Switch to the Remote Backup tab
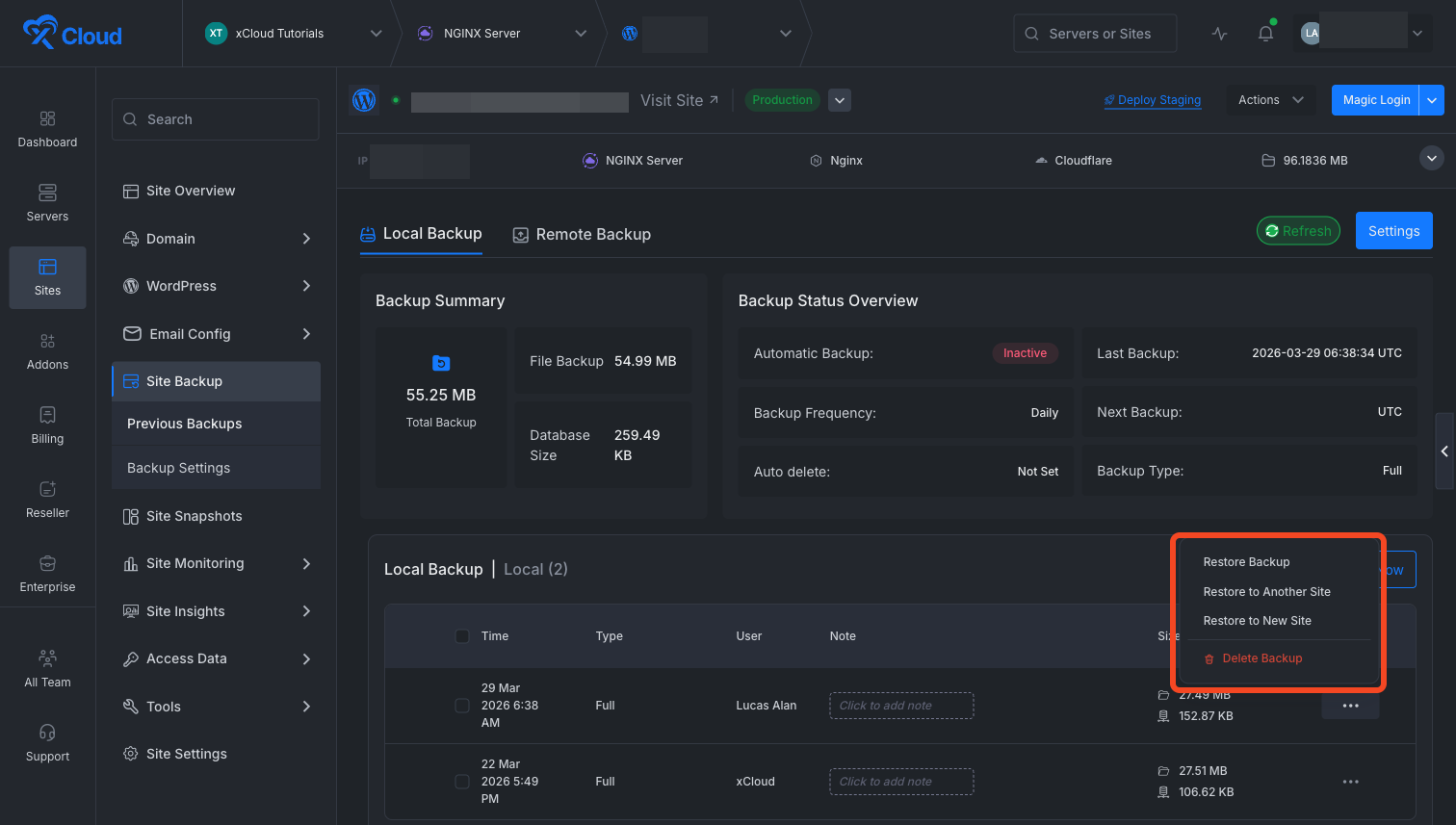Viewport: 1456px width, 825px height. (x=582, y=234)
